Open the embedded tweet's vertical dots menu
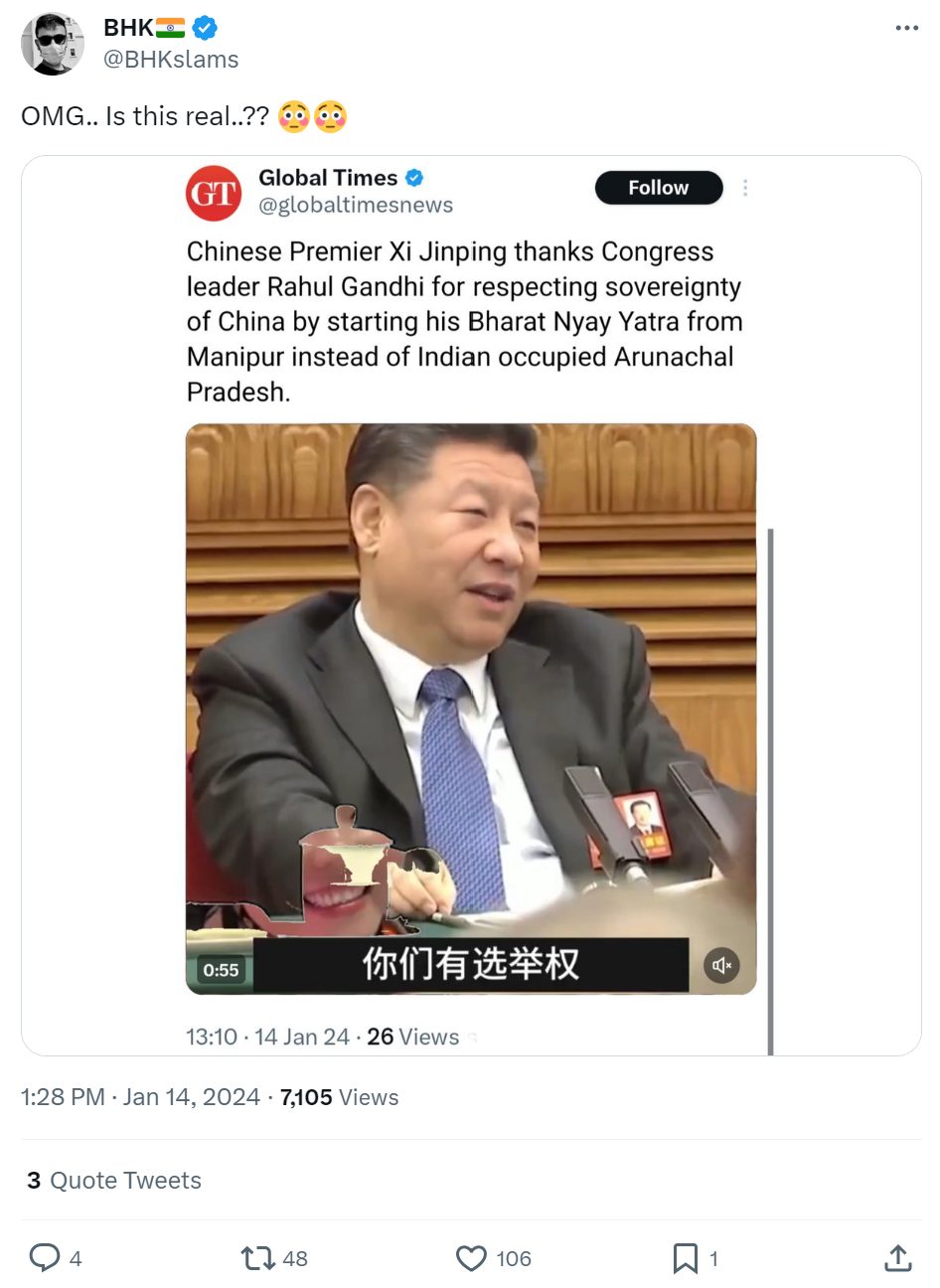Image resolution: width=940 pixels, height=1288 pixels. coord(745,188)
